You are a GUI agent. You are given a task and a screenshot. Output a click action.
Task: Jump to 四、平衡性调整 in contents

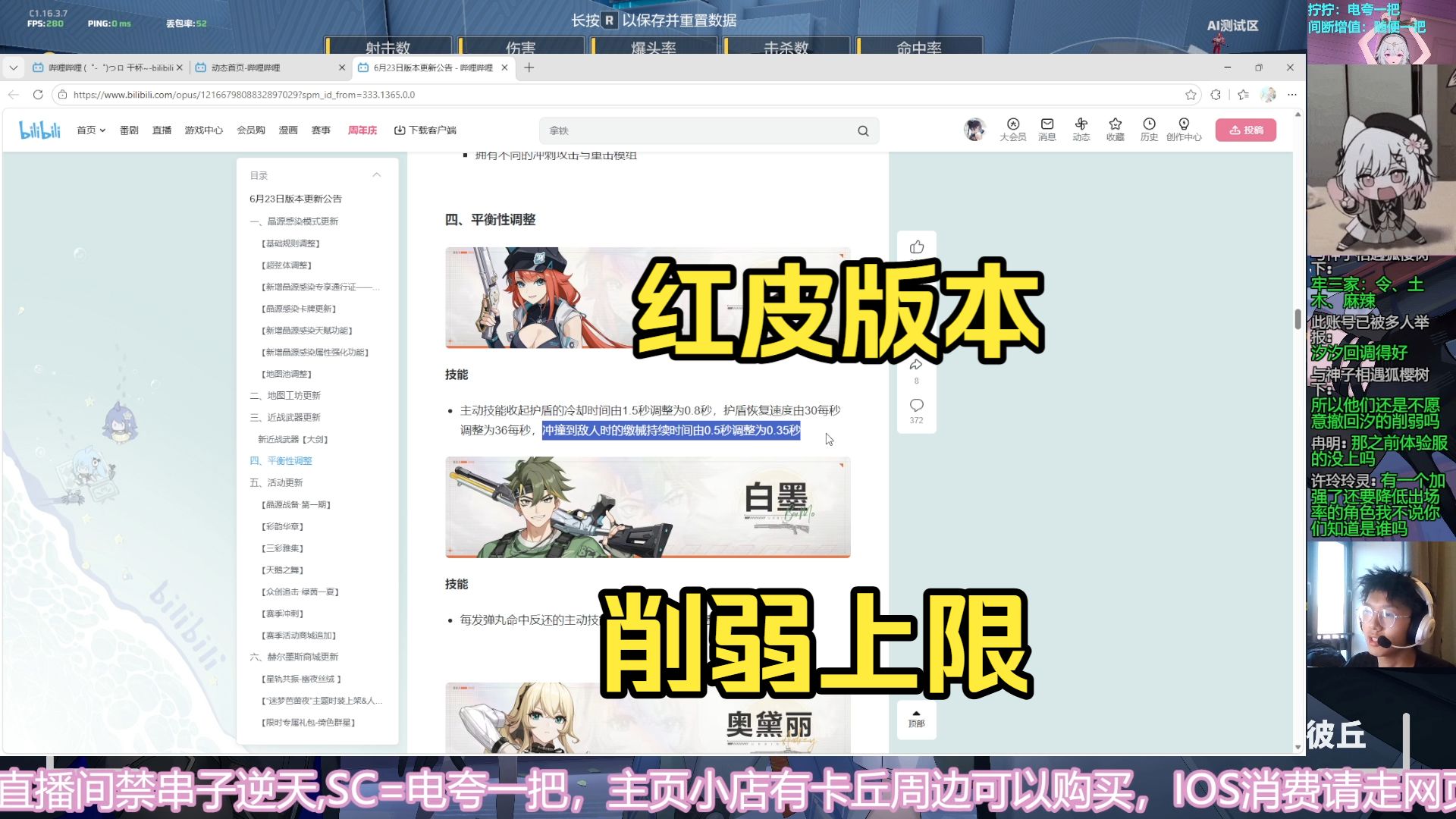281,461
